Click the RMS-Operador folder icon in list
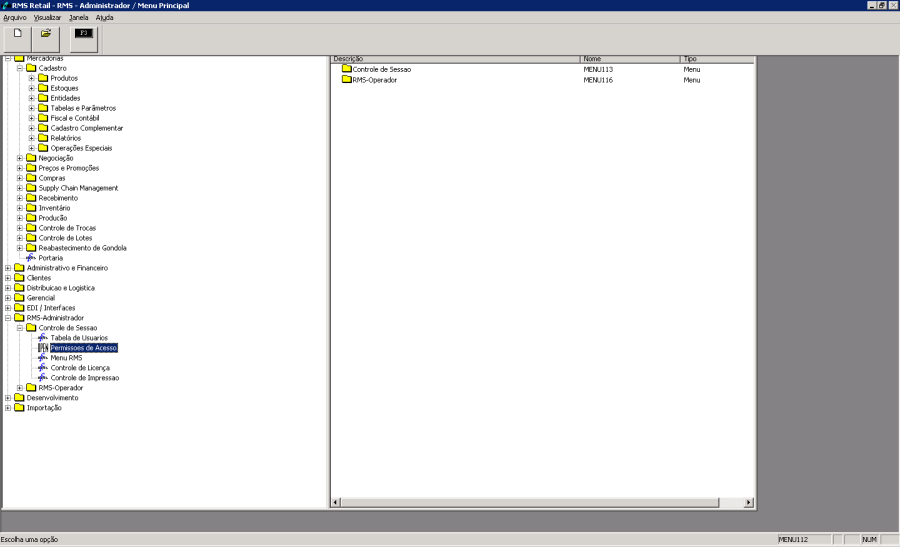Screen dimensions: 900x547 tap(347, 79)
